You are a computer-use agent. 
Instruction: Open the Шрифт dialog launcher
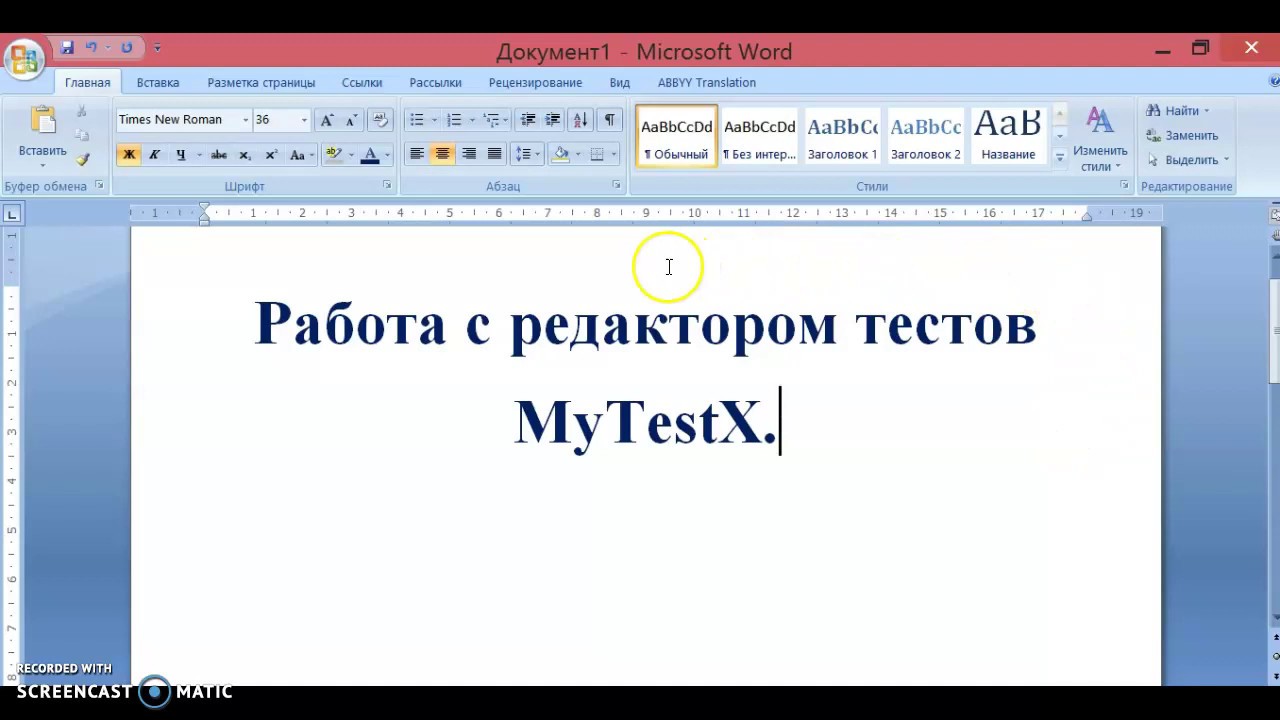387,186
